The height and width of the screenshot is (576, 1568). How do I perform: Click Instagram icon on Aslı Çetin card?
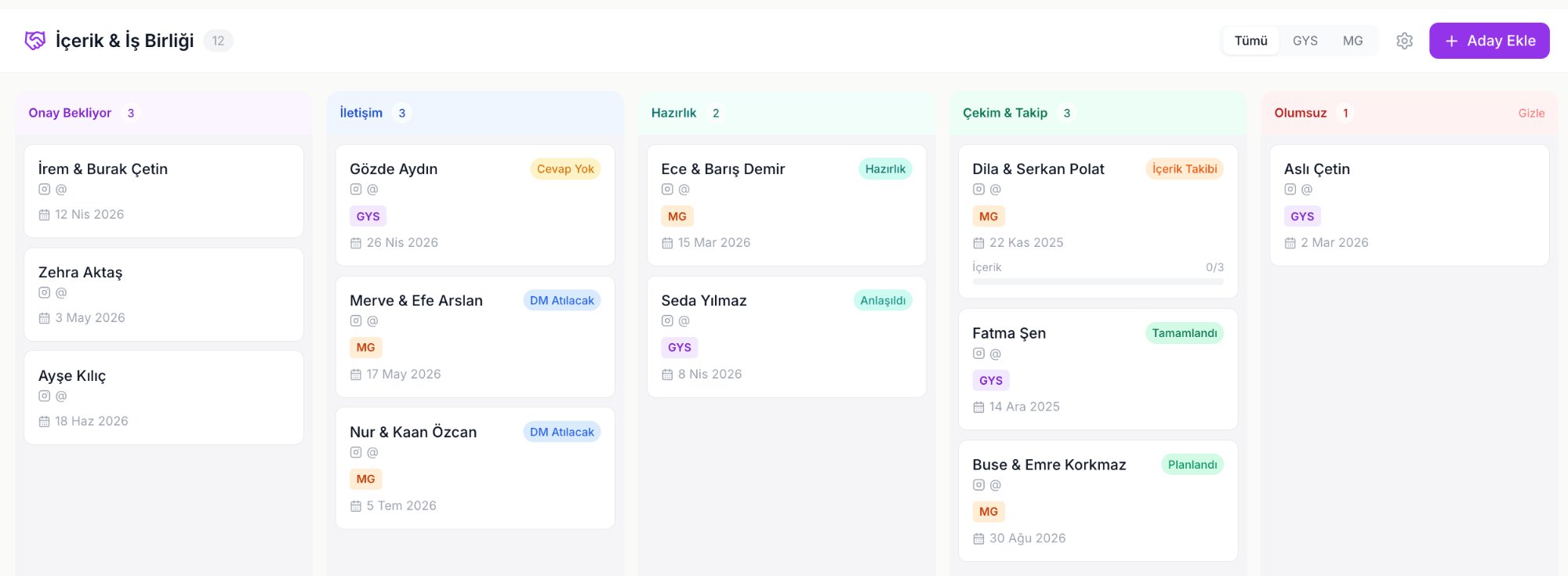[x=1290, y=190]
